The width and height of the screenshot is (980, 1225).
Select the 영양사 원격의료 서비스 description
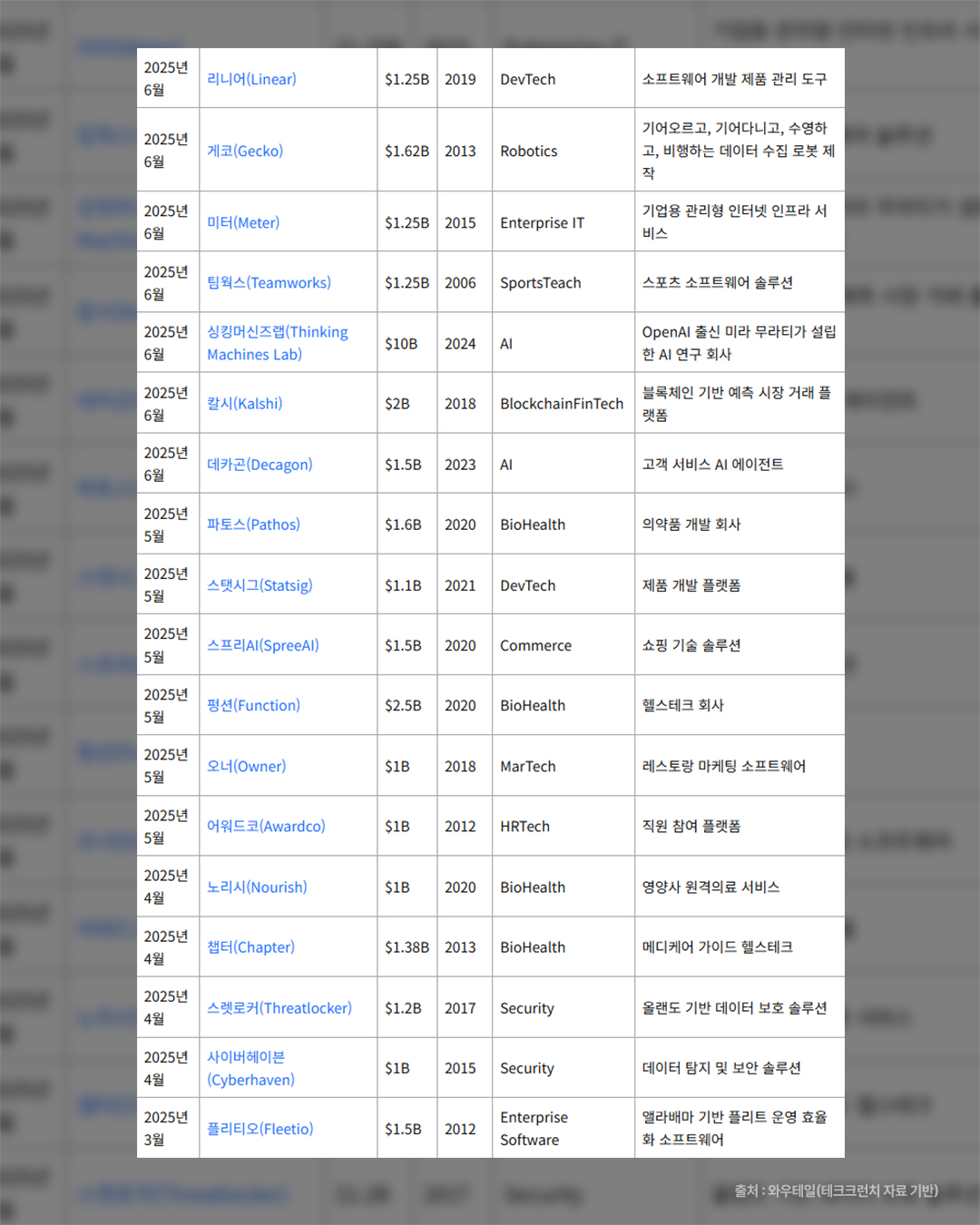point(710,887)
